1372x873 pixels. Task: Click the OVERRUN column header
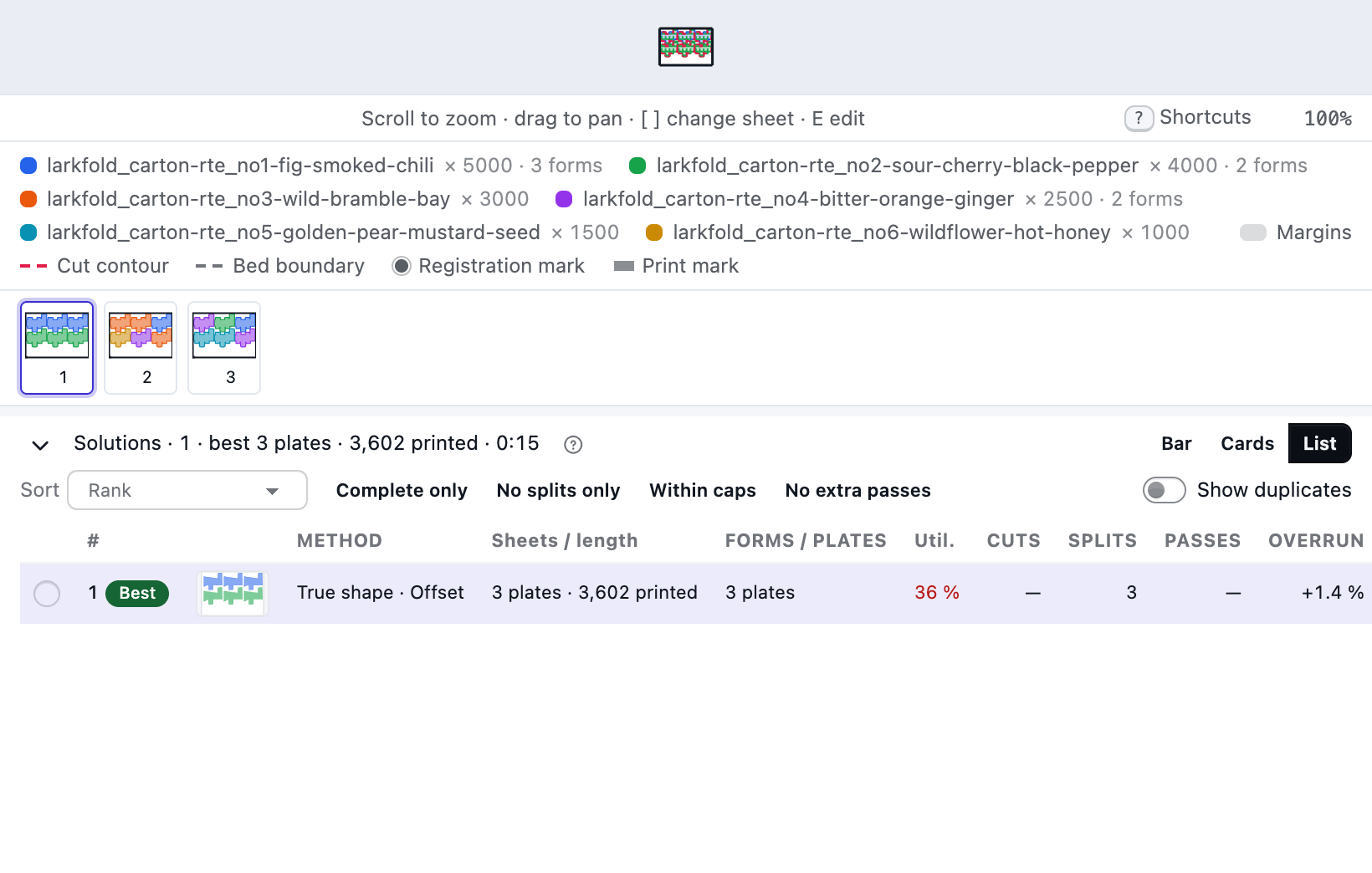[x=1316, y=541]
